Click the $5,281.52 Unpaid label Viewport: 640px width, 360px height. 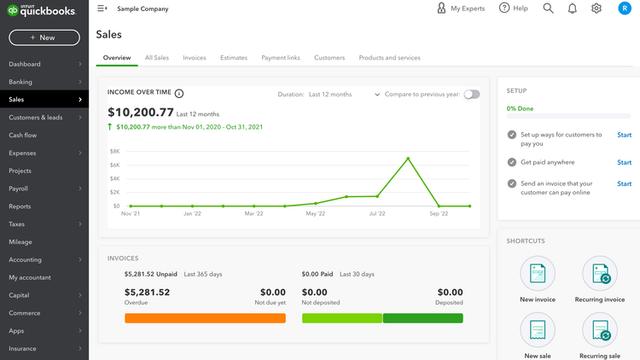pos(151,274)
